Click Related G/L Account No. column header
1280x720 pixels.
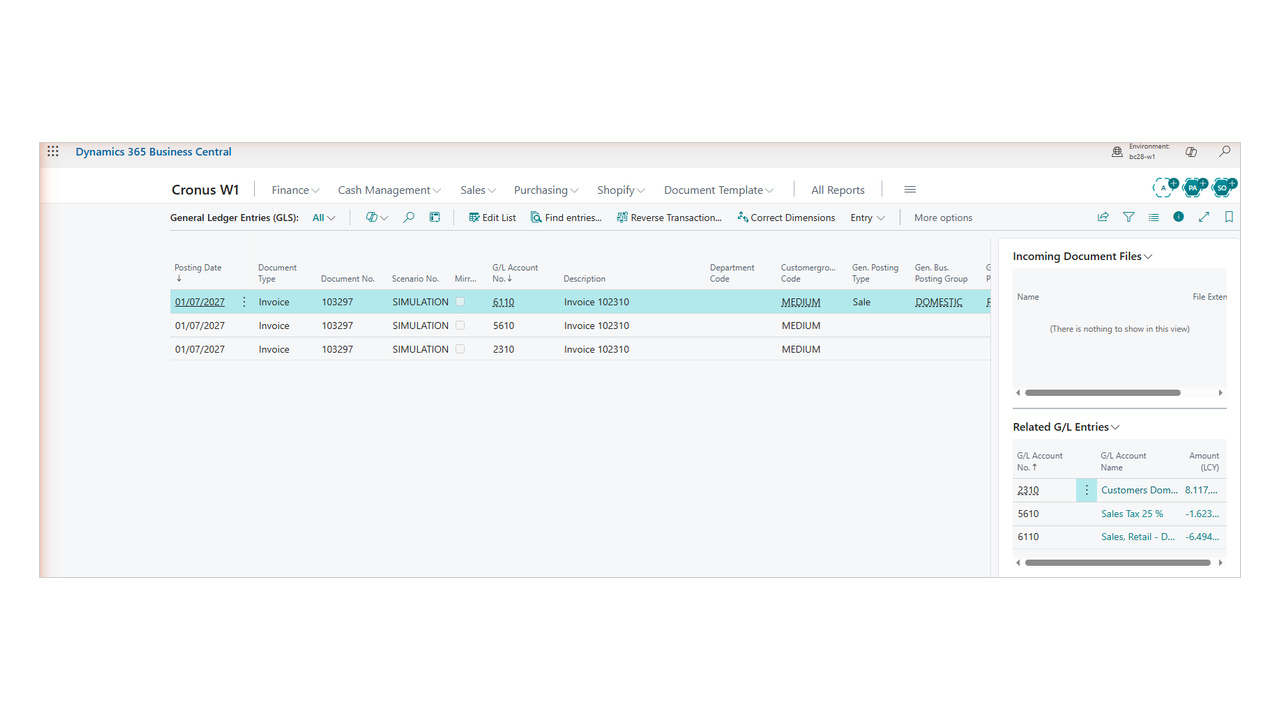pos(1040,461)
